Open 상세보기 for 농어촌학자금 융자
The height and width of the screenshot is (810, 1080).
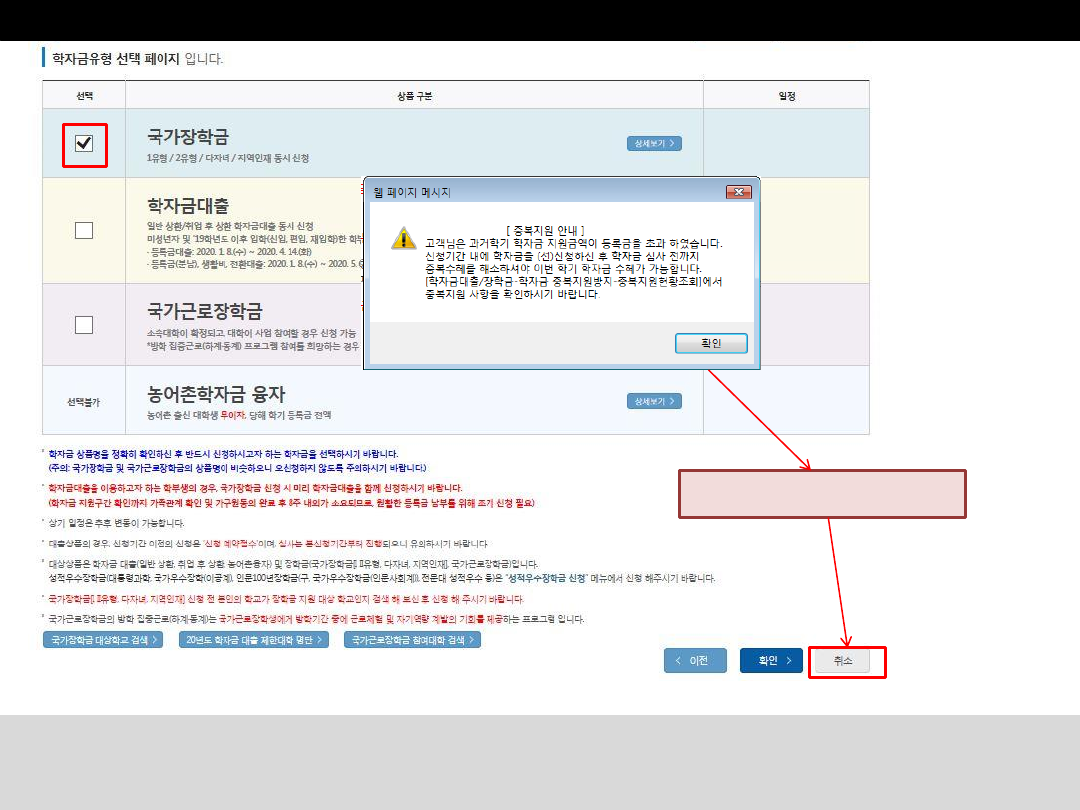[654, 401]
